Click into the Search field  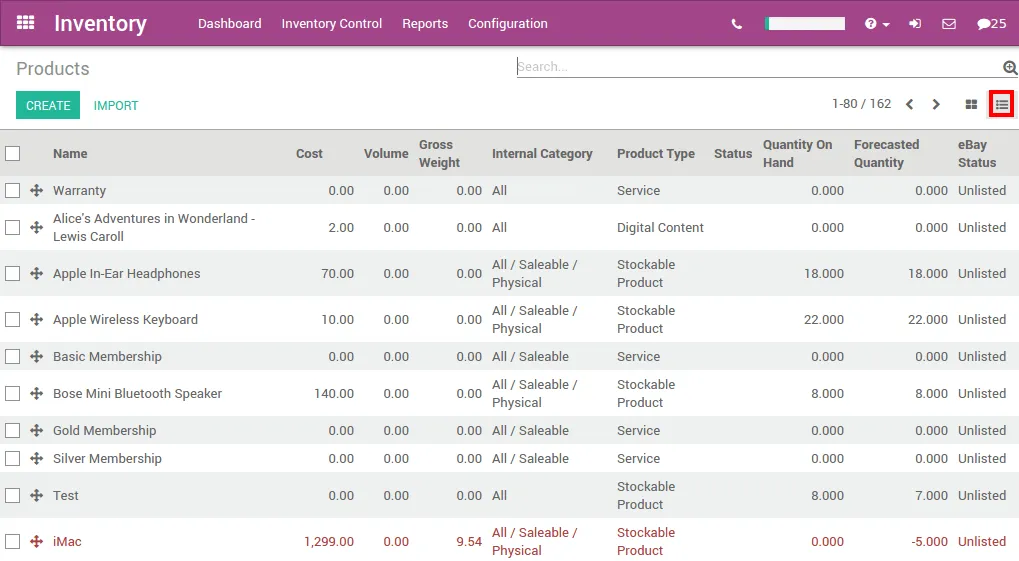point(758,67)
